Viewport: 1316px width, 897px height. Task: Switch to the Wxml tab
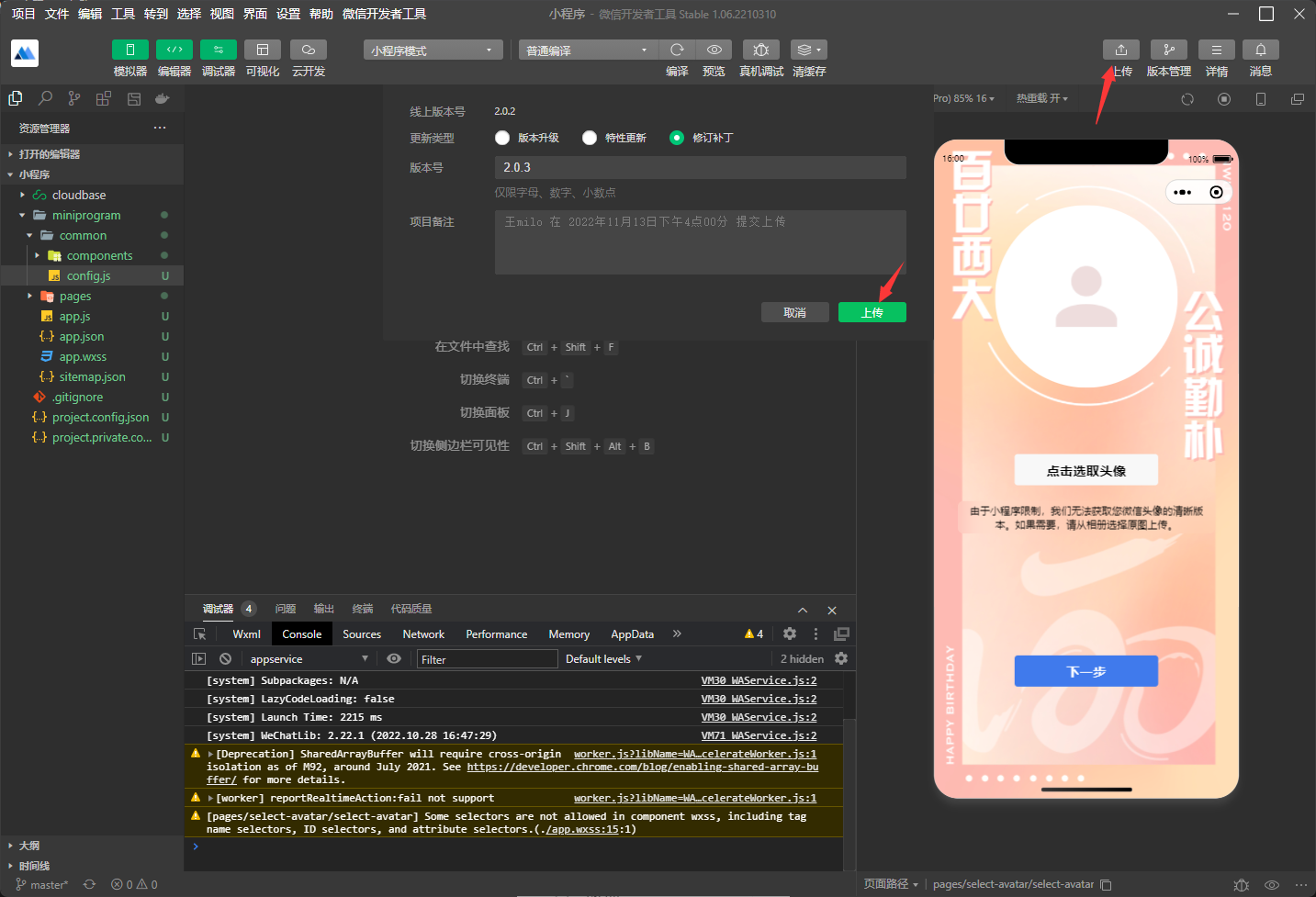[246, 634]
